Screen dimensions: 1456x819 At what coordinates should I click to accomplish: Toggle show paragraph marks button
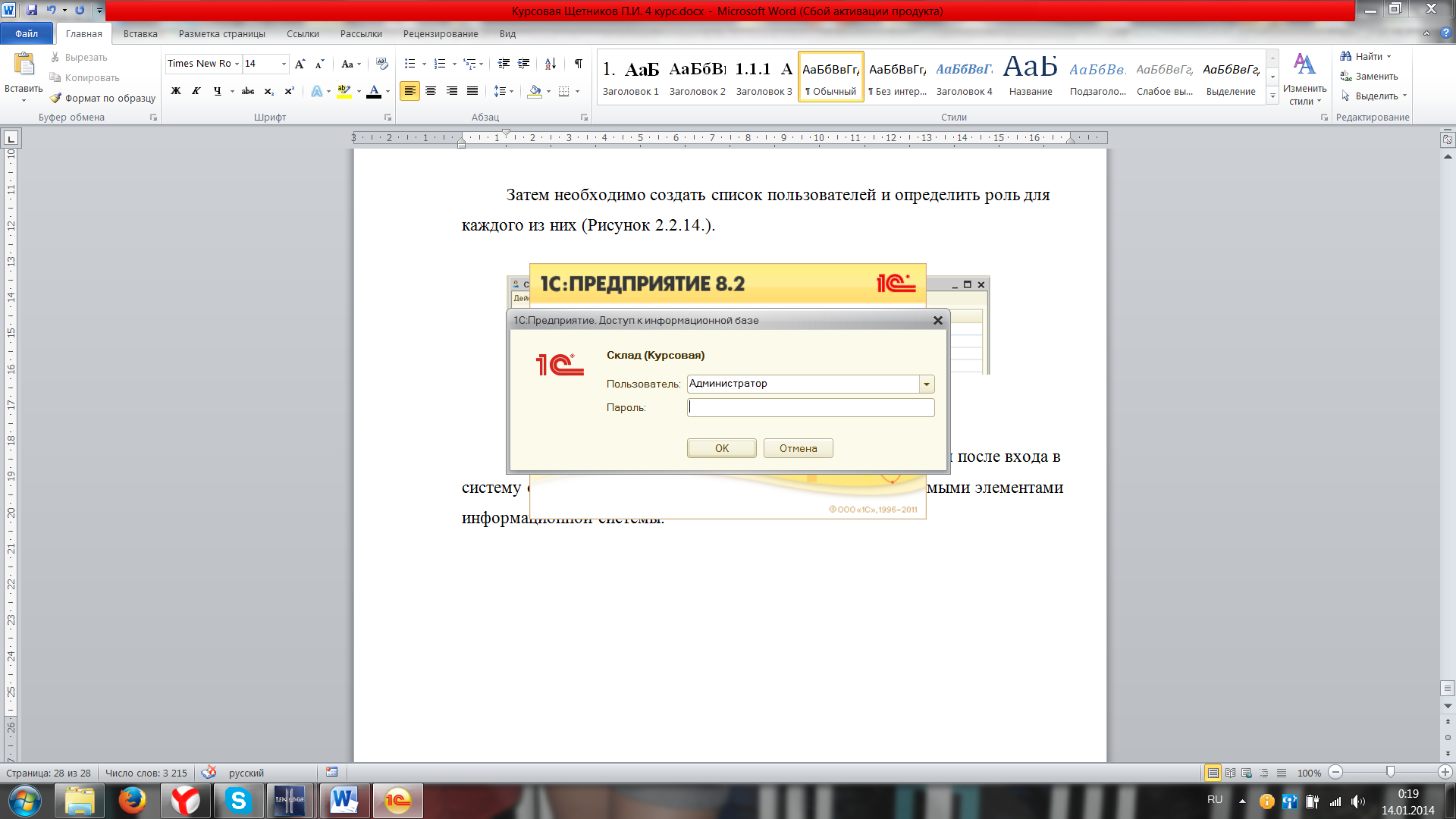click(579, 64)
